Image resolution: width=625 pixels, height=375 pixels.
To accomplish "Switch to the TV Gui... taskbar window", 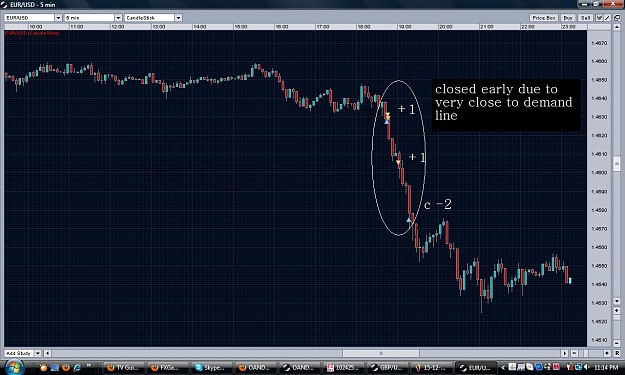I will point(123,367).
